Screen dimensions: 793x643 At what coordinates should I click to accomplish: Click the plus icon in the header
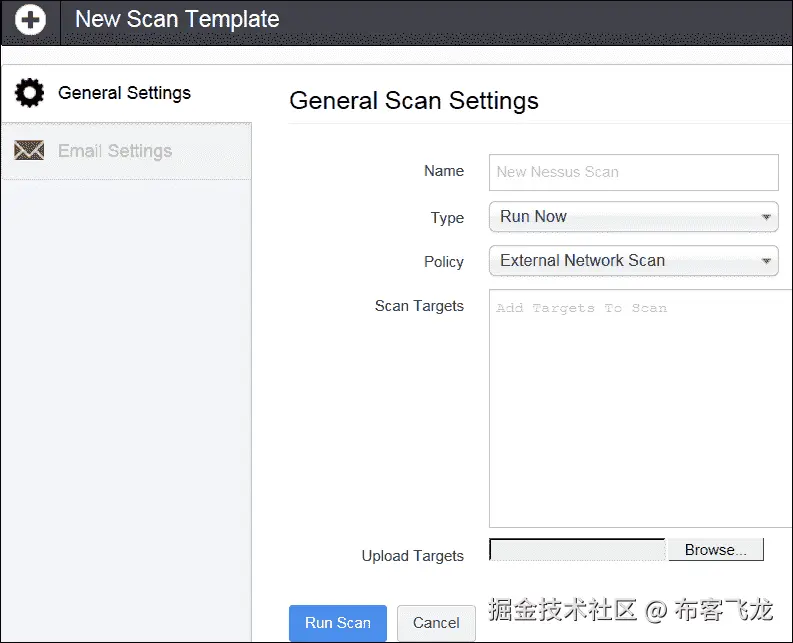pyautogui.click(x=30, y=20)
